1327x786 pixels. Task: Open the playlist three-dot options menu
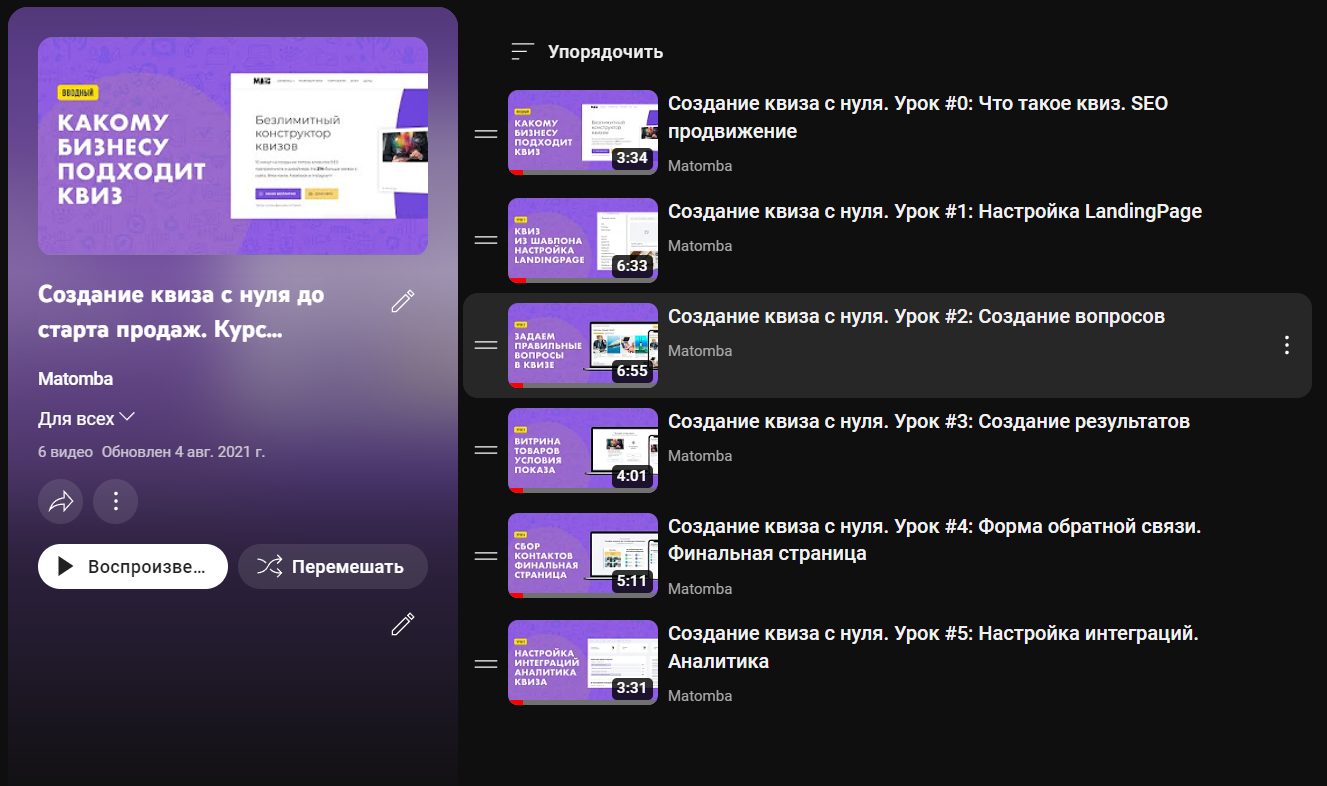point(115,502)
